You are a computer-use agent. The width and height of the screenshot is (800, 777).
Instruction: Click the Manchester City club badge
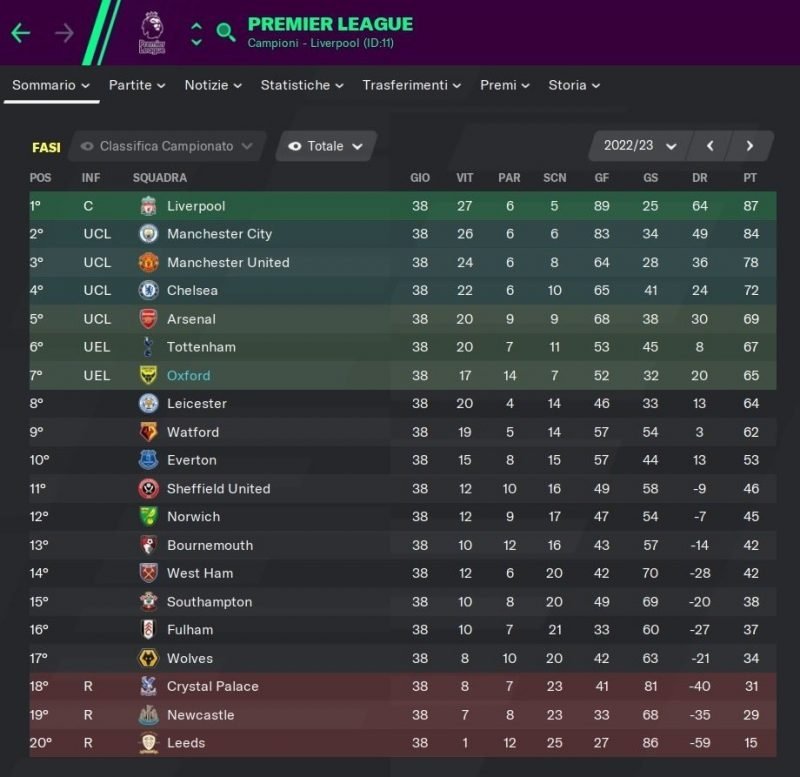coord(149,234)
